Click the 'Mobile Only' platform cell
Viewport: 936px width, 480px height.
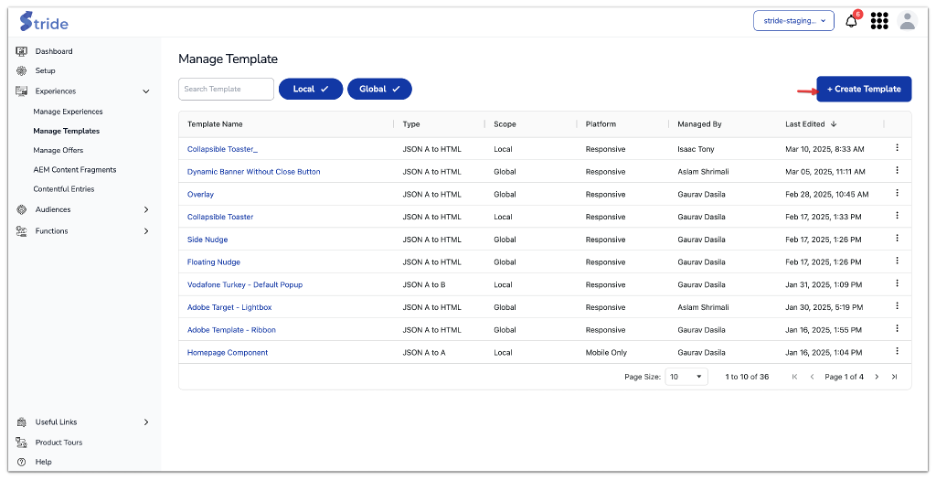tap(606, 353)
